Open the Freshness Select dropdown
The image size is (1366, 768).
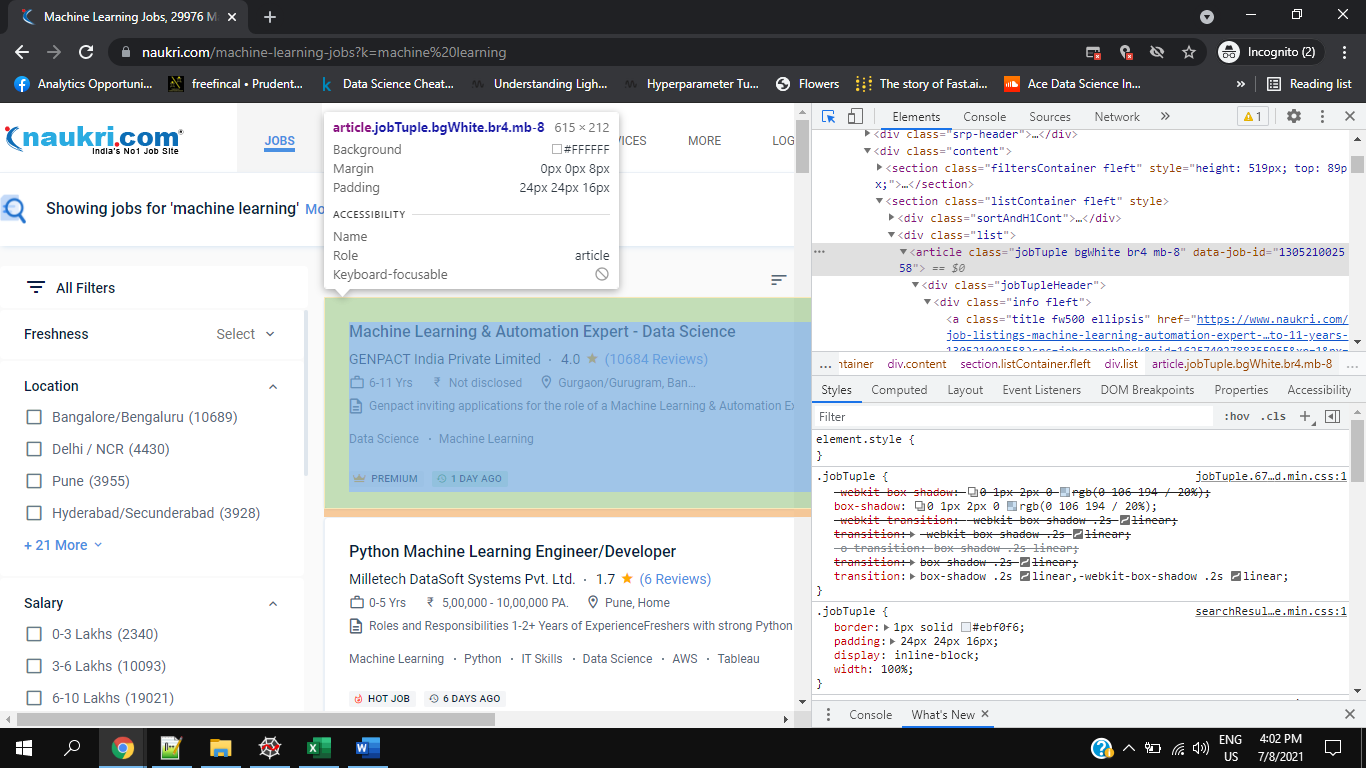point(245,334)
